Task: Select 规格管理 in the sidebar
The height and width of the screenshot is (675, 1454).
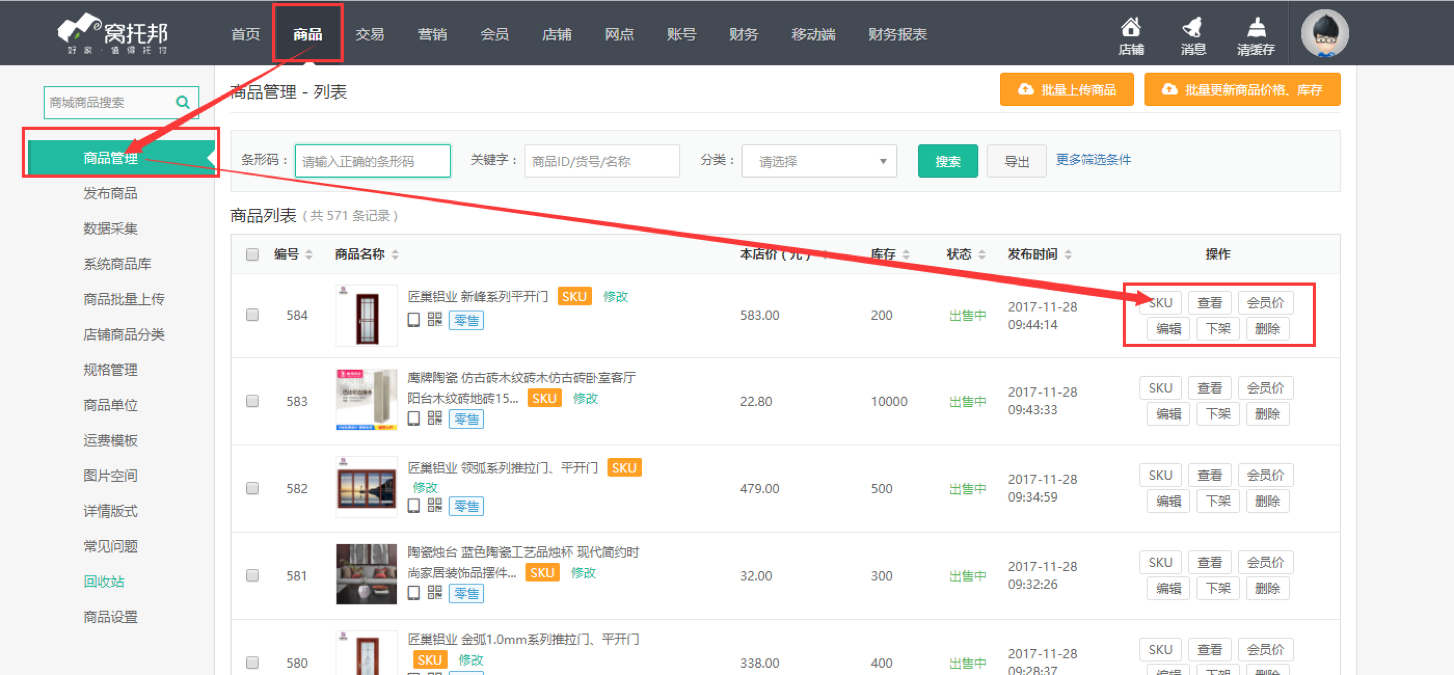Action: coord(110,370)
